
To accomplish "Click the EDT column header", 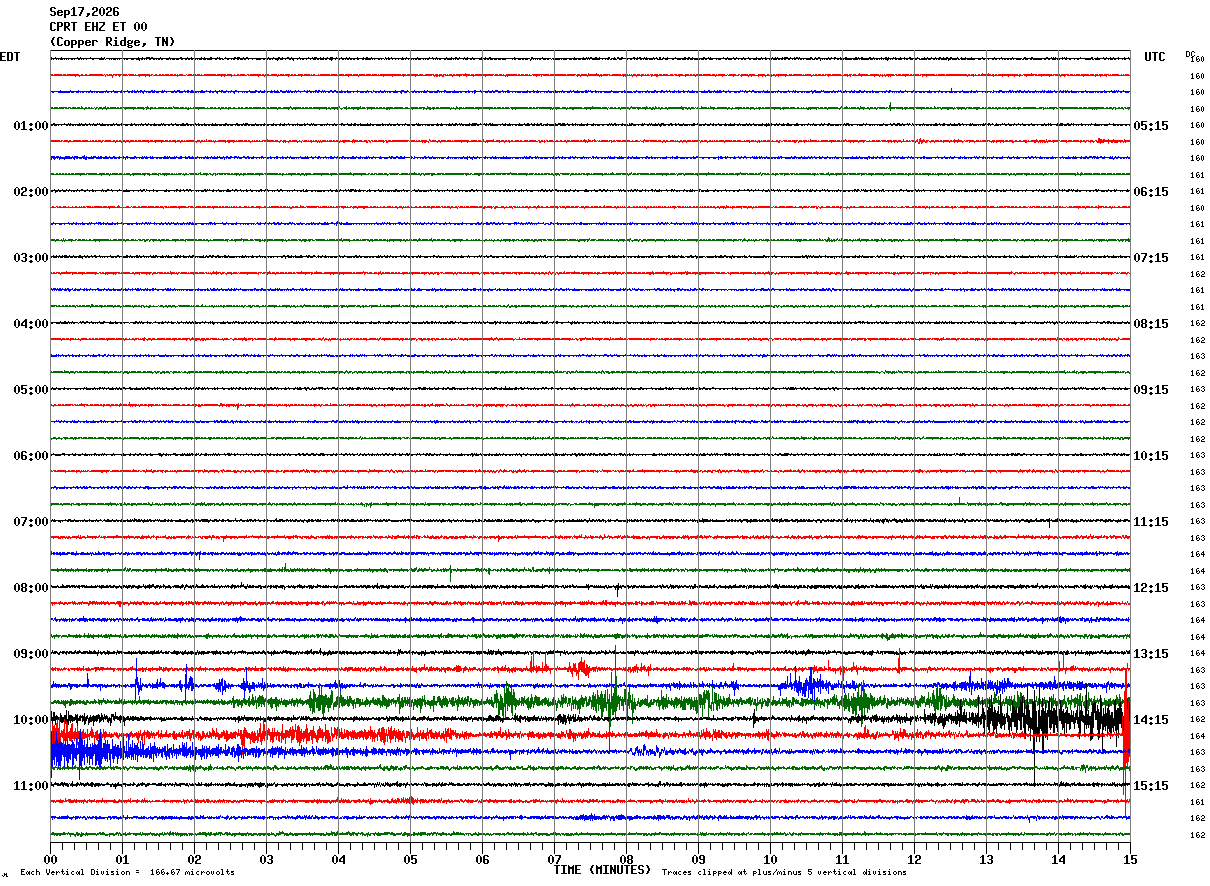I will (x=10, y=57).
